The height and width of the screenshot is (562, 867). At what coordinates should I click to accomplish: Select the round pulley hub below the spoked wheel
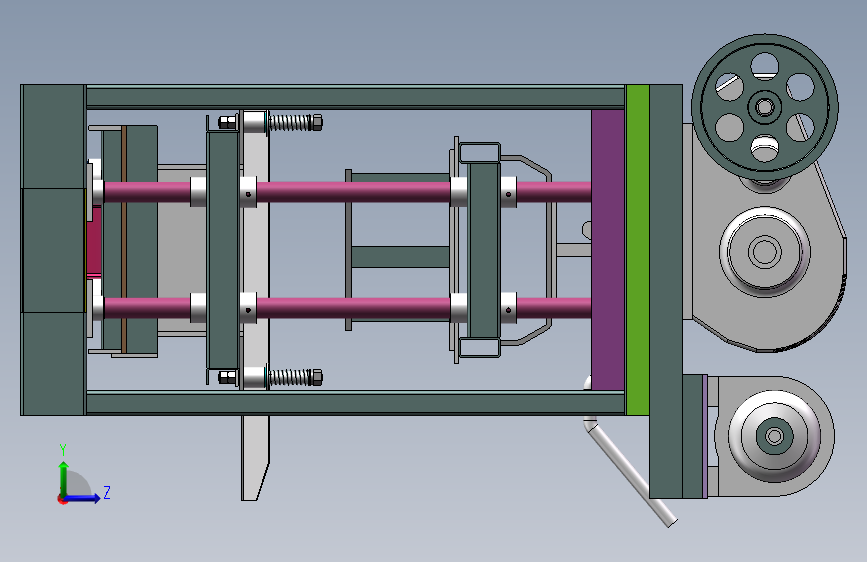765,252
